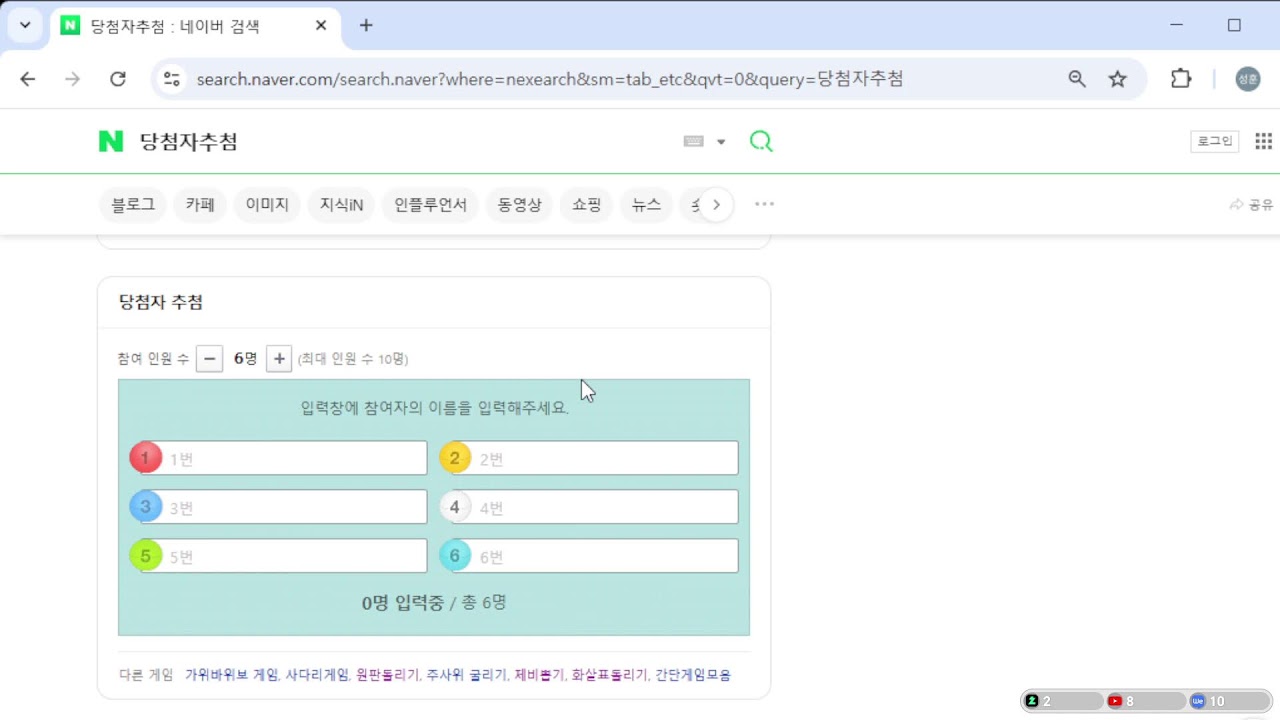Screen dimensions: 1280x720
Task: Open the Chrome profile avatar
Action: (x=1248, y=79)
